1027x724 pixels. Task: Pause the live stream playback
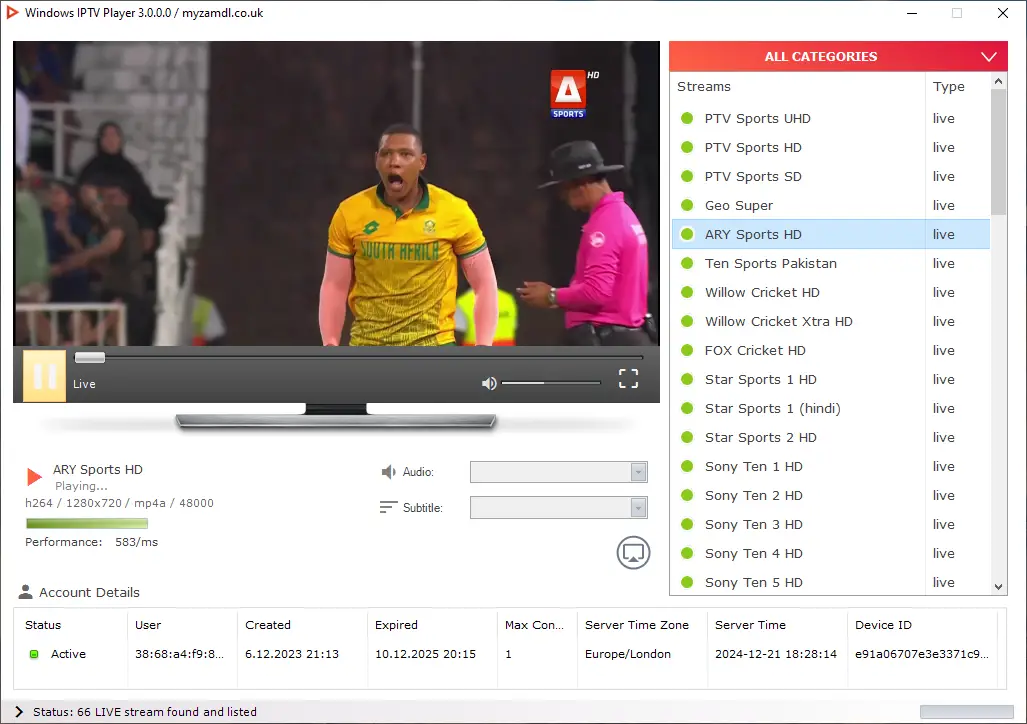click(45, 375)
